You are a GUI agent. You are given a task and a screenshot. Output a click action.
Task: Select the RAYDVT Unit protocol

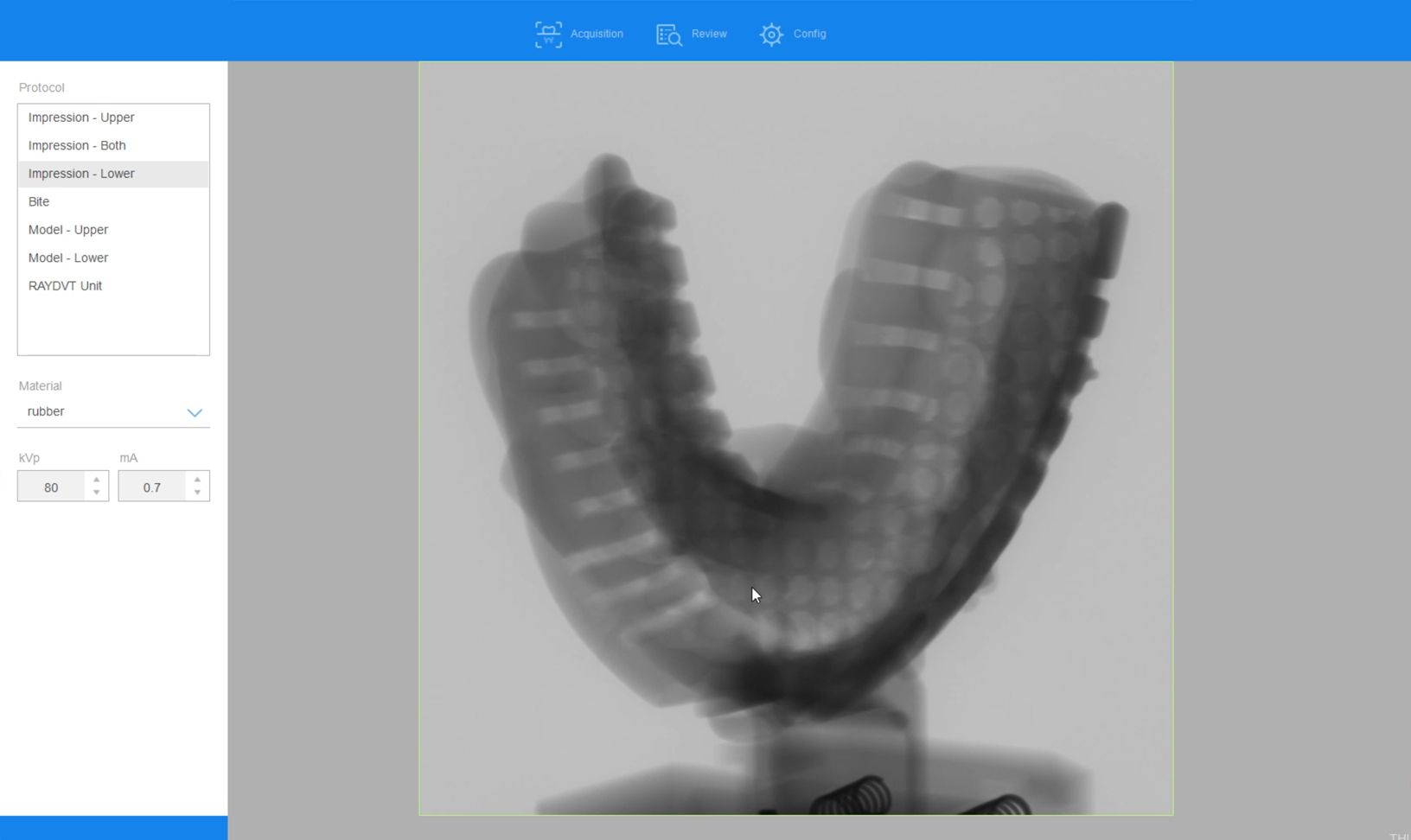(65, 285)
